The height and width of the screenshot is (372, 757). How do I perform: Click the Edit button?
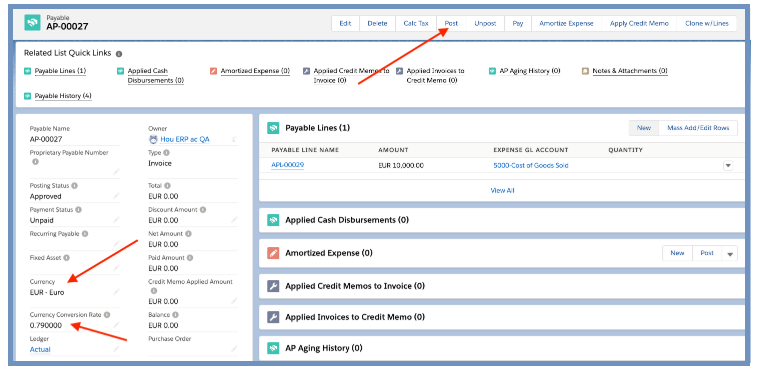(345, 23)
